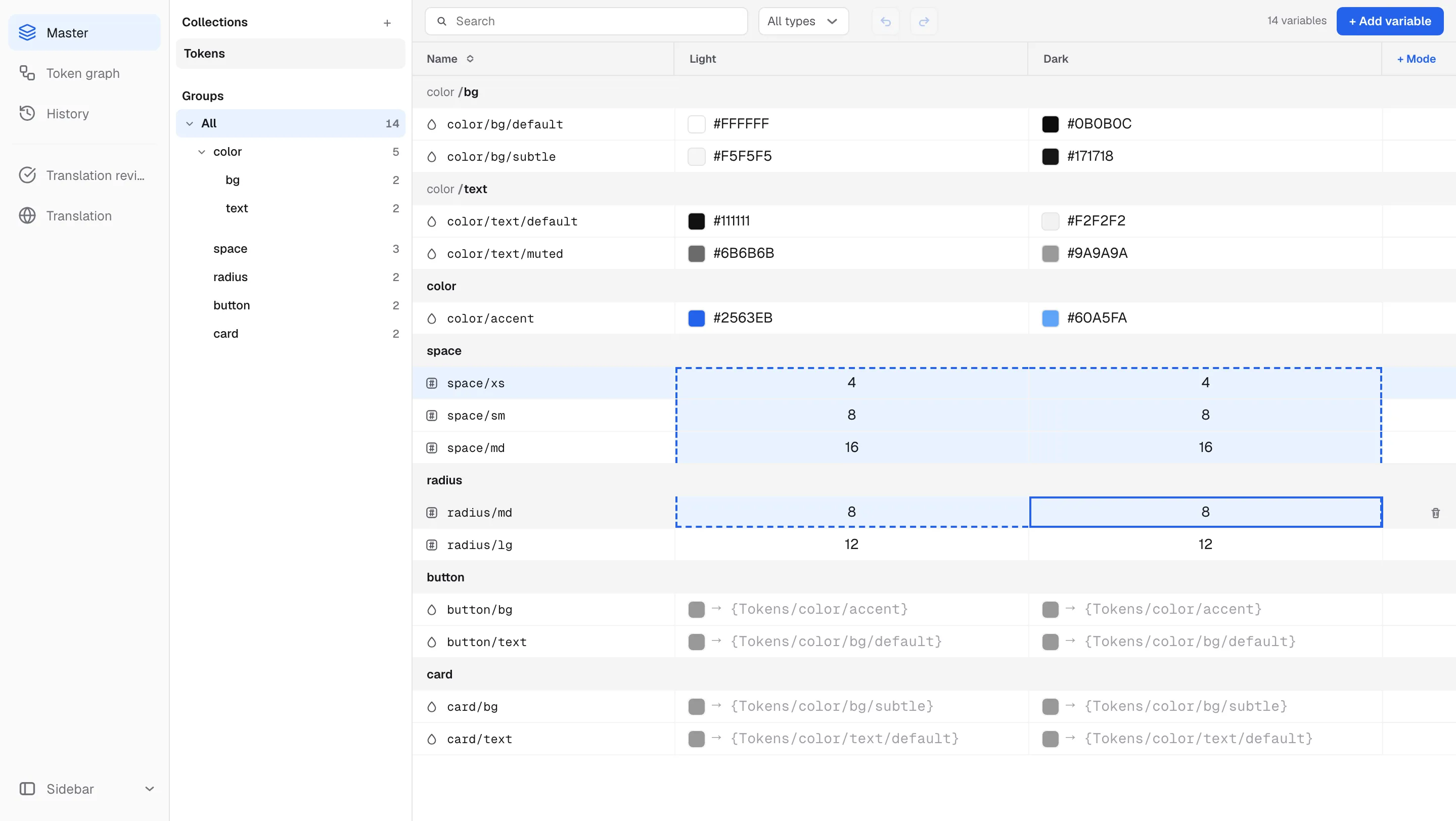Open the #6B6B6B muted Light swatch
1456x821 pixels.
pos(696,253)
